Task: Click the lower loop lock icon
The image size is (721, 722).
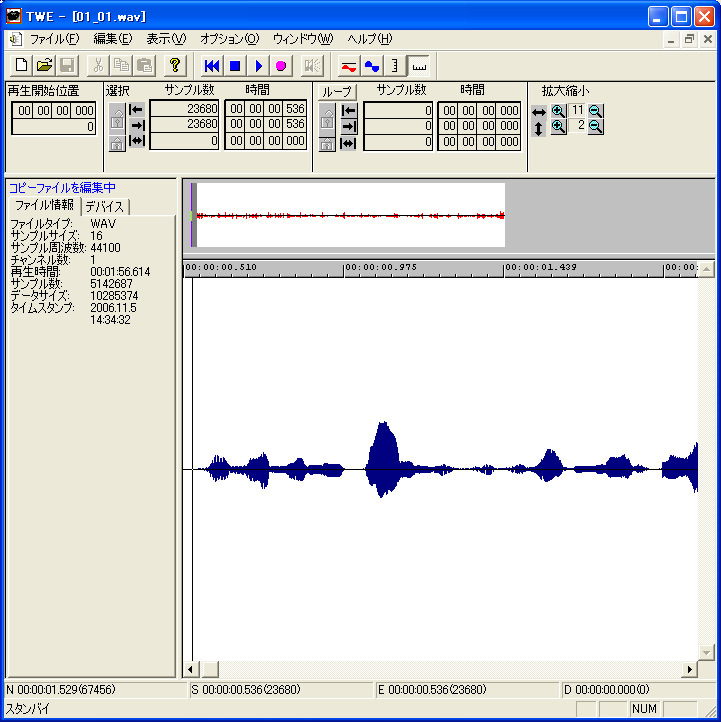Action: pos(327,144)
